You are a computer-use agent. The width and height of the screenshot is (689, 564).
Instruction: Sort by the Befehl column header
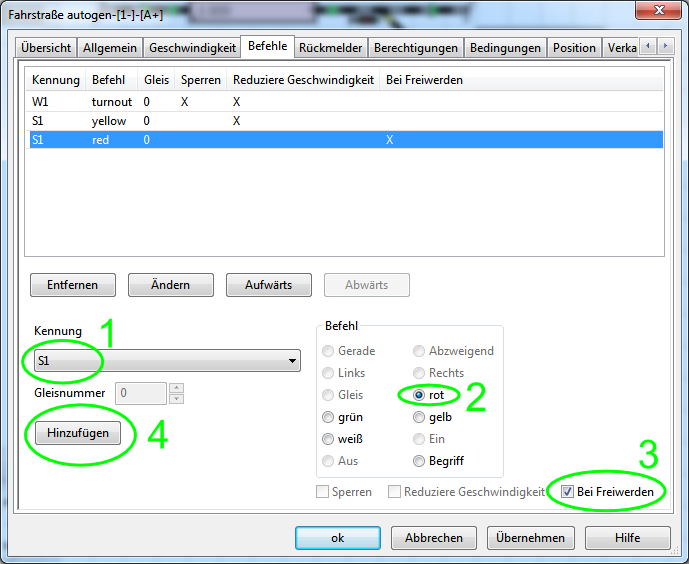[108, 80]
